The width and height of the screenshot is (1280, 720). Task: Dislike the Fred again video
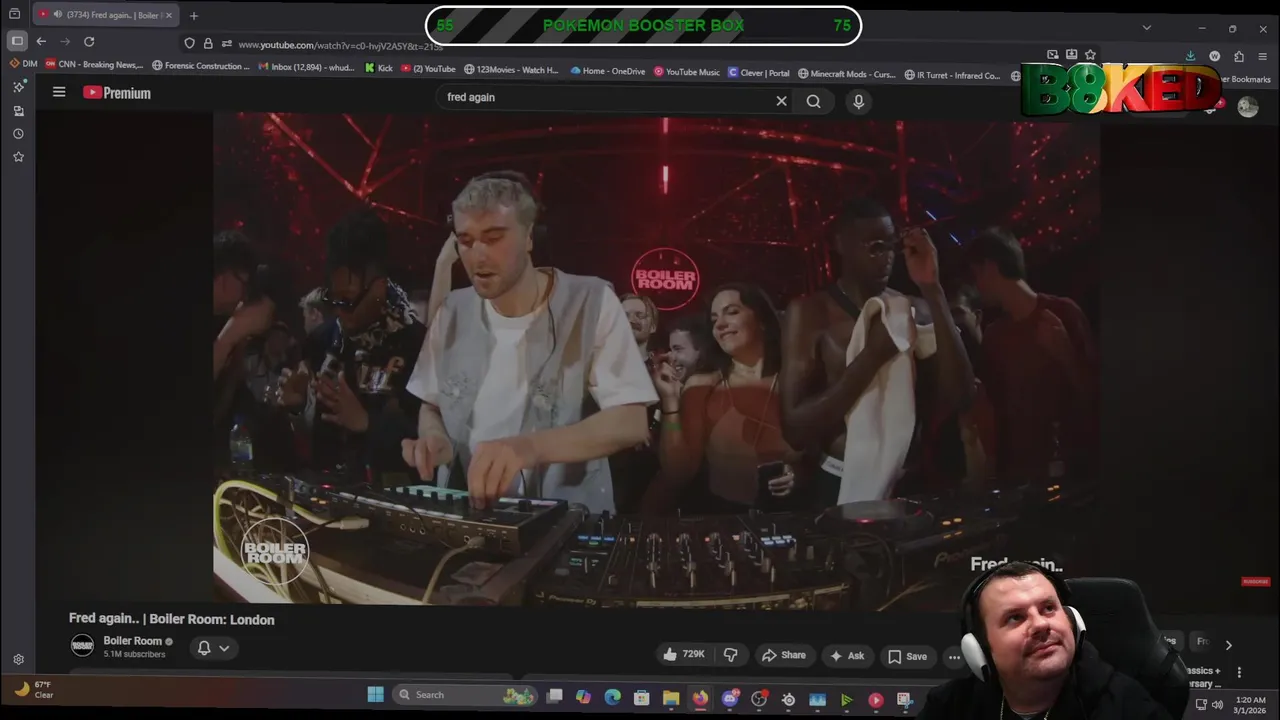731,655
